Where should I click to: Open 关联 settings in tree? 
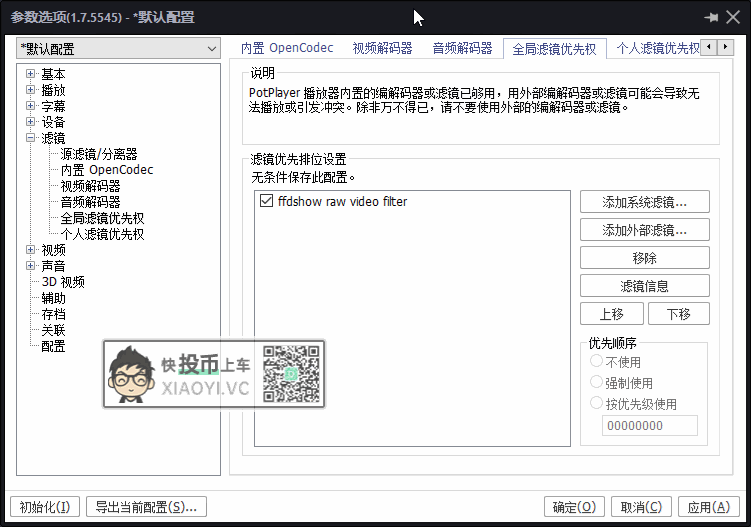[x=53, y=330]
